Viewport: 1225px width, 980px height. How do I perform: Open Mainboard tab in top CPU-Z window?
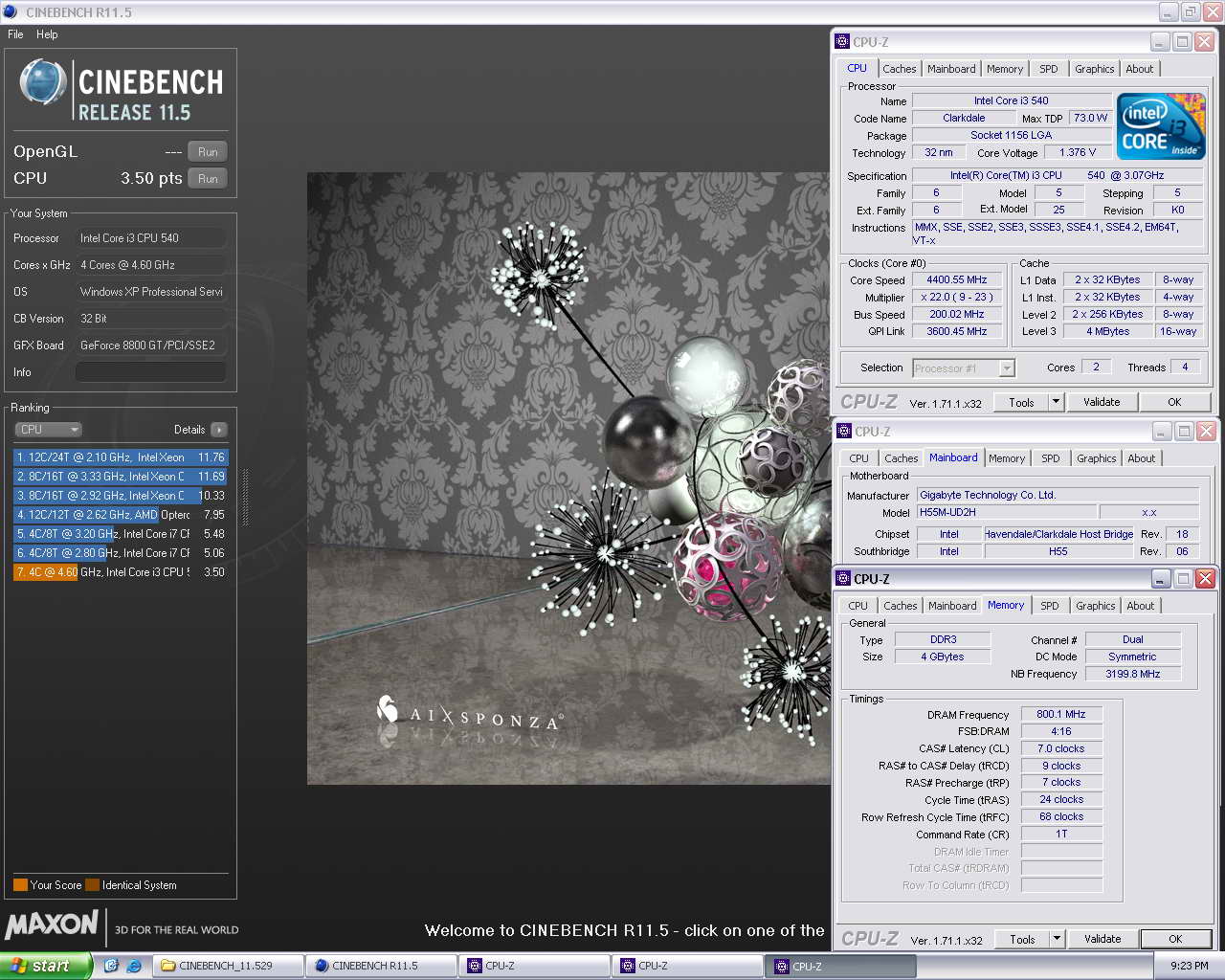pos(951,69)
